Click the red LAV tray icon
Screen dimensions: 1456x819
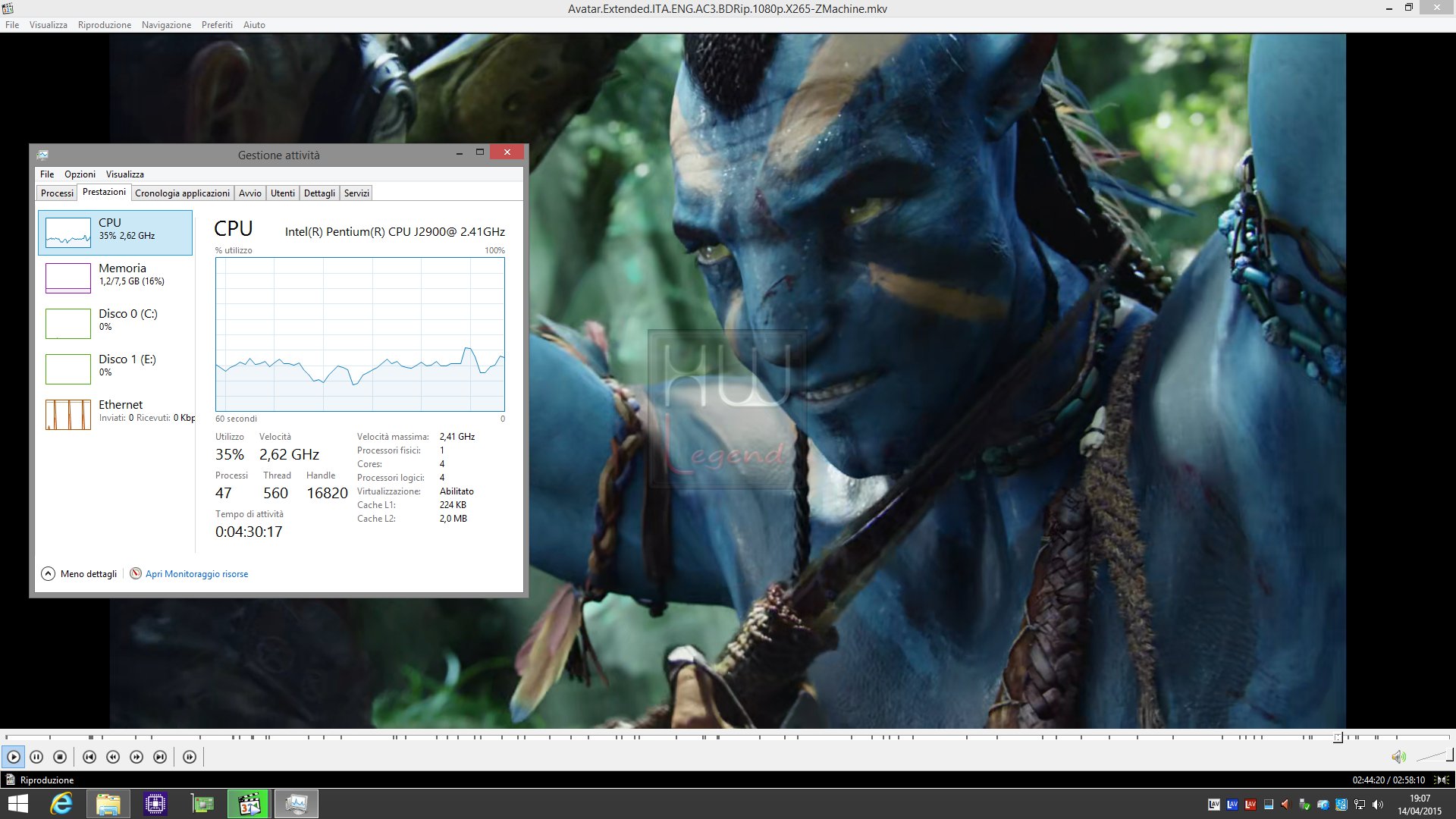coord(1250,805)
